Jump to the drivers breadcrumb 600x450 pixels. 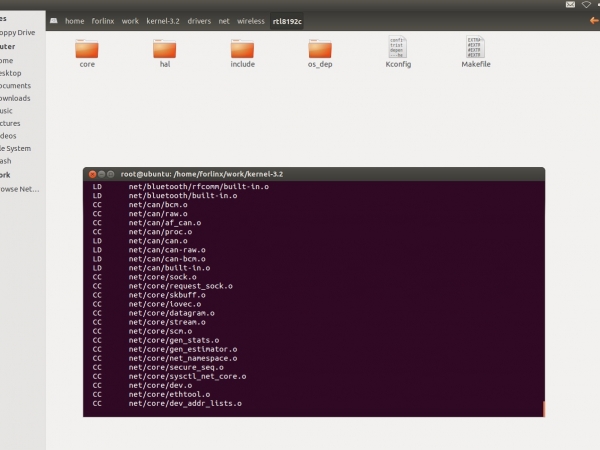pyautogui.click(x=201, y=21)
